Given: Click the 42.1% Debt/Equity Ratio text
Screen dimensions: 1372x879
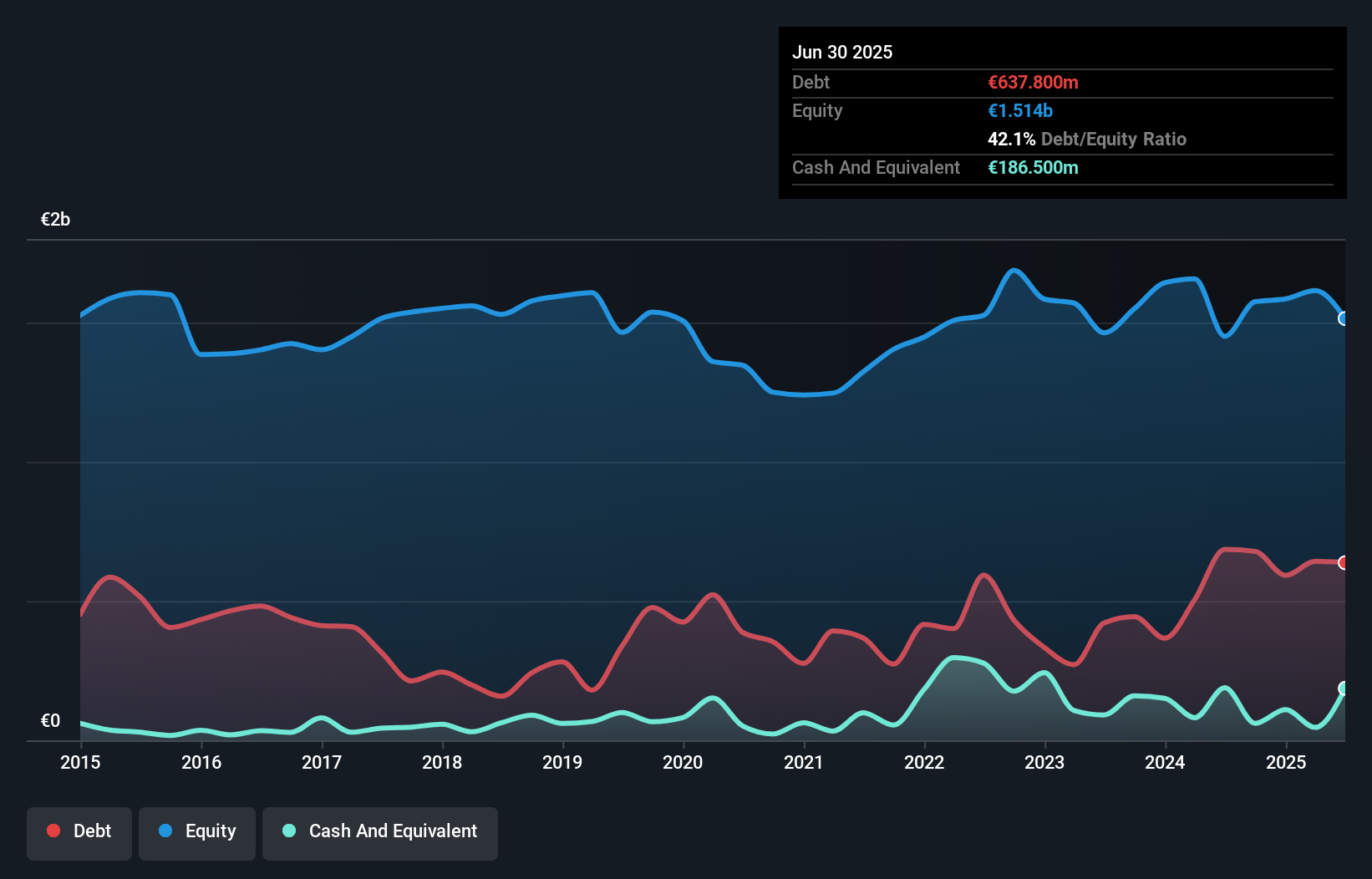Looking at the screenshot, I should 1086,139.
